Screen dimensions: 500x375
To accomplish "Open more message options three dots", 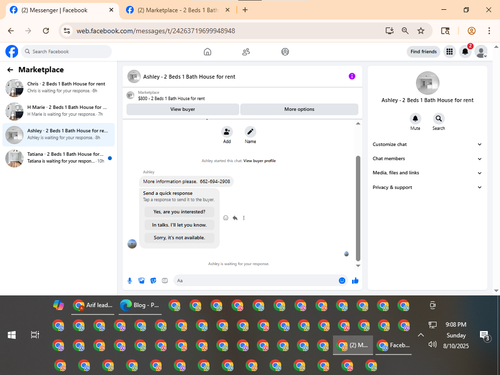I will [244, 218].
